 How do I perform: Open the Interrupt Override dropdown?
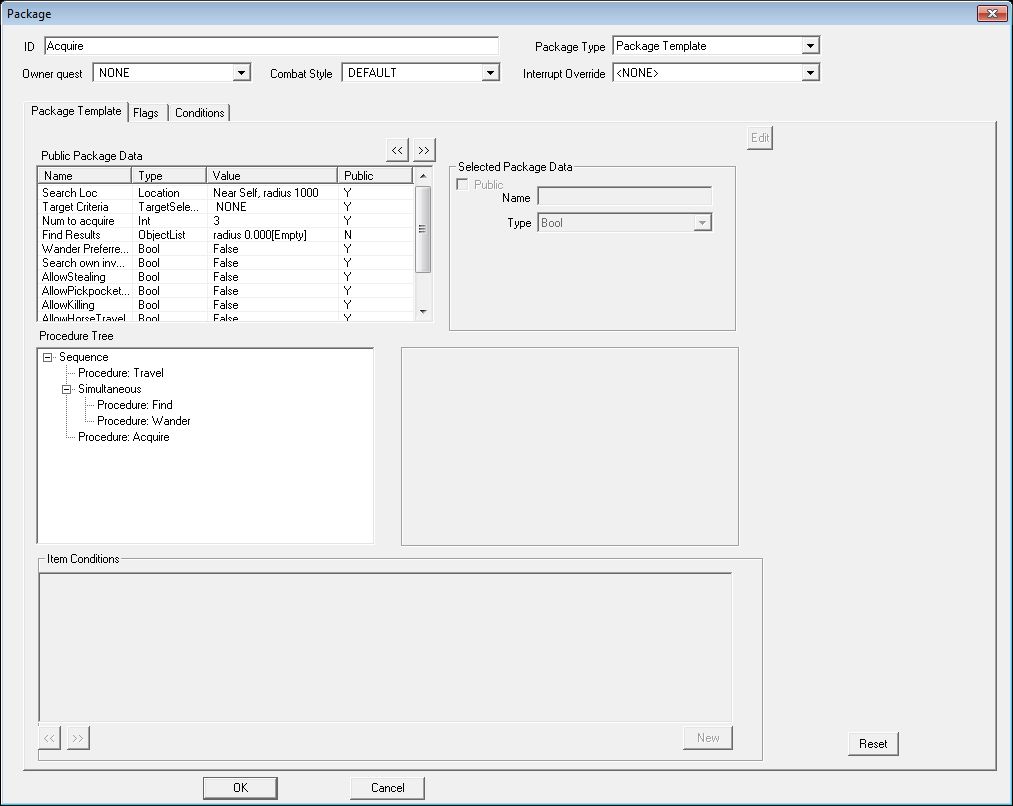[810, 73]
